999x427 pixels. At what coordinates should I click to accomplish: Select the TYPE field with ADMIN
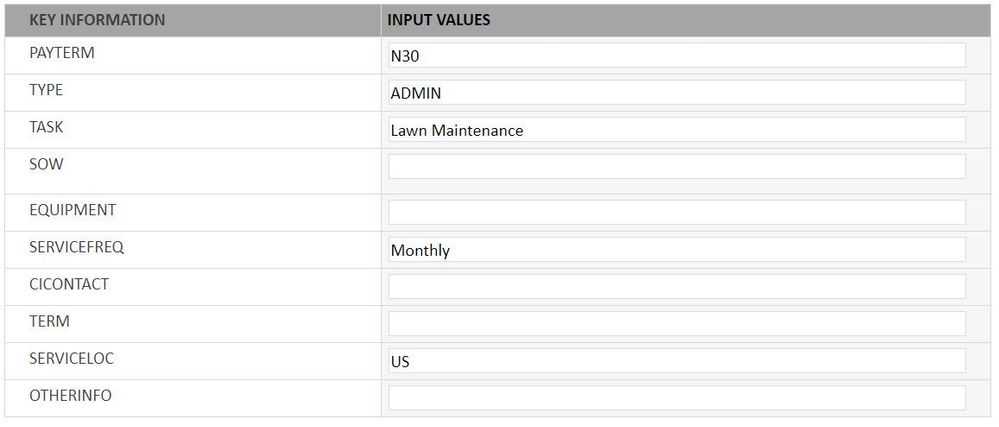pos(676,93)
